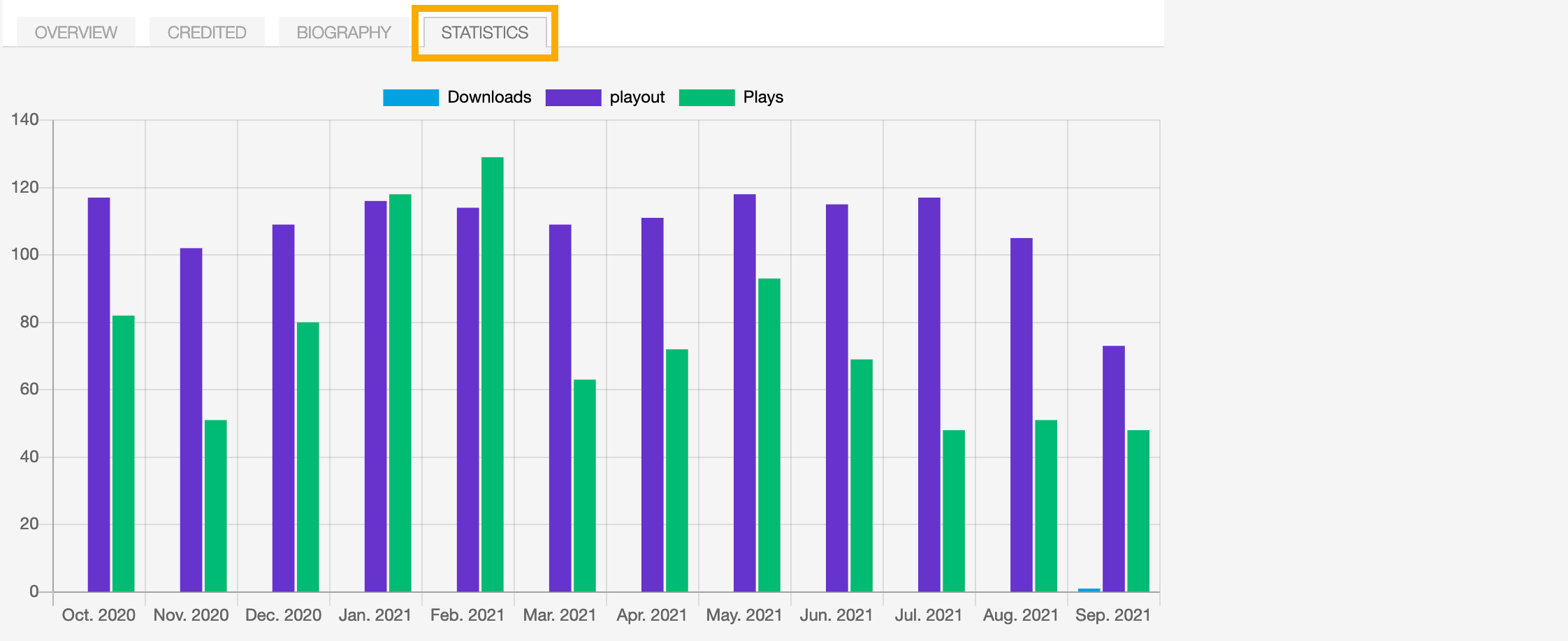Click the Aug. 2021 Plays bar
Image resolution: width=1568 pixels, height=641 pixels.
tap(1046, 506)
